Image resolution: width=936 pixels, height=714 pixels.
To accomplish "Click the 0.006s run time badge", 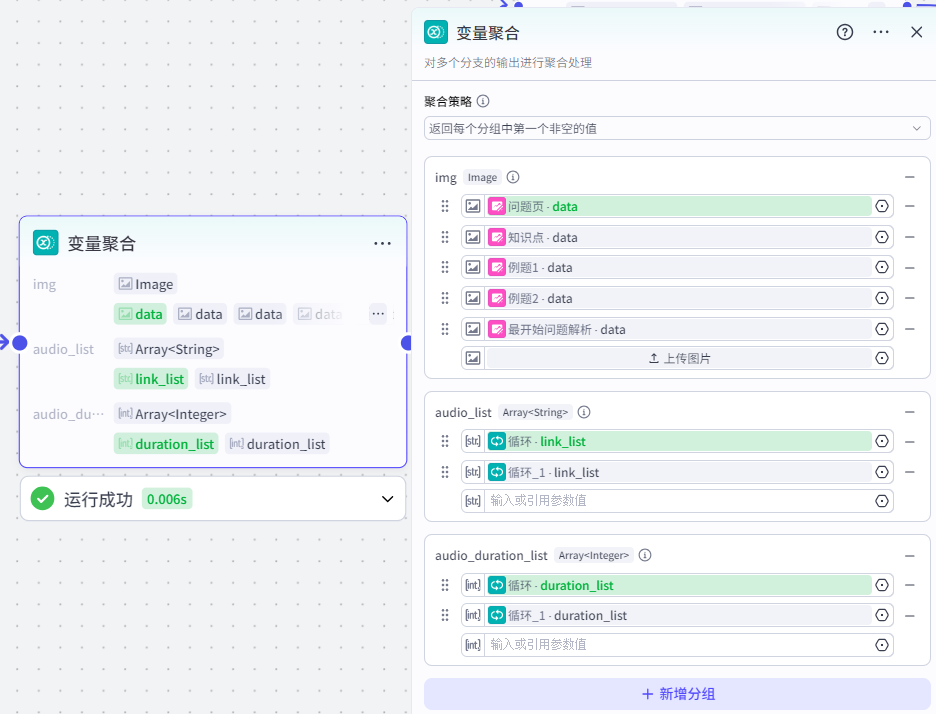I will (x=167, y=499).
